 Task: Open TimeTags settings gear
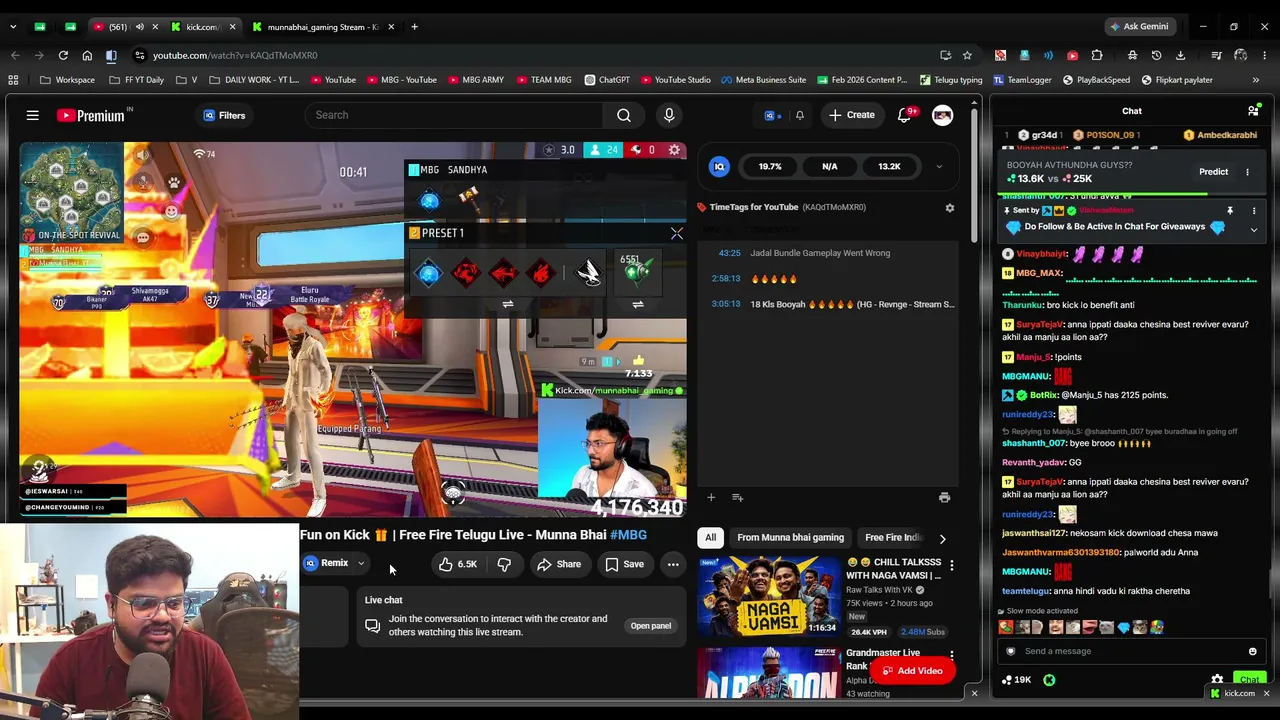click(949, 208)
